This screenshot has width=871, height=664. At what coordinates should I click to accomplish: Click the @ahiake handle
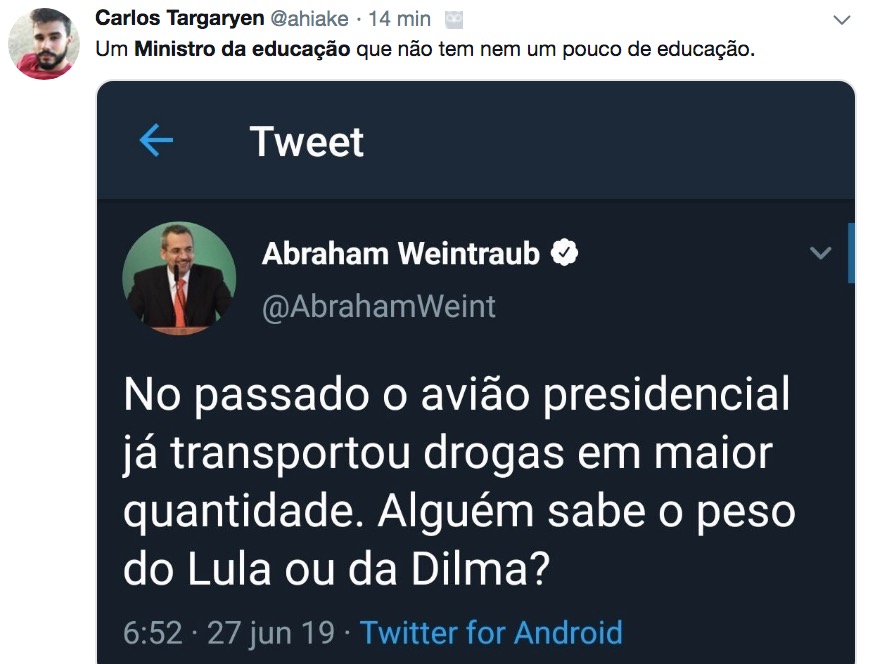(309, 19)
